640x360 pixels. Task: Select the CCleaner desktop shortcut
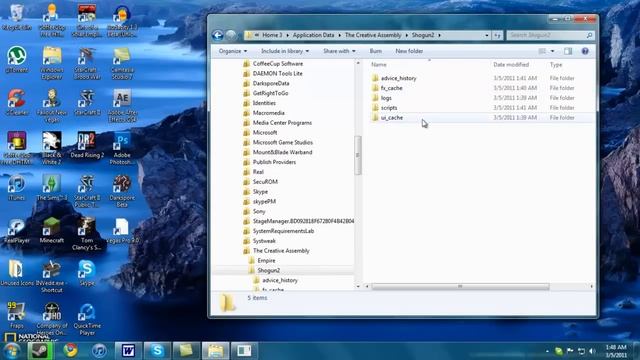click(17, 102)
